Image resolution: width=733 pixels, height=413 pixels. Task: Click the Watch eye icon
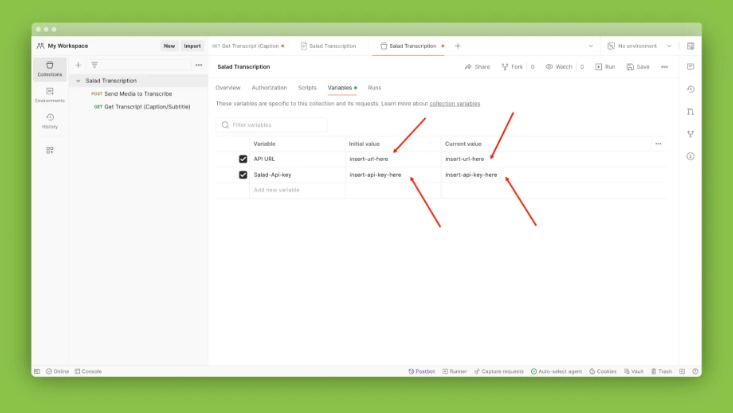pos(549,67)
